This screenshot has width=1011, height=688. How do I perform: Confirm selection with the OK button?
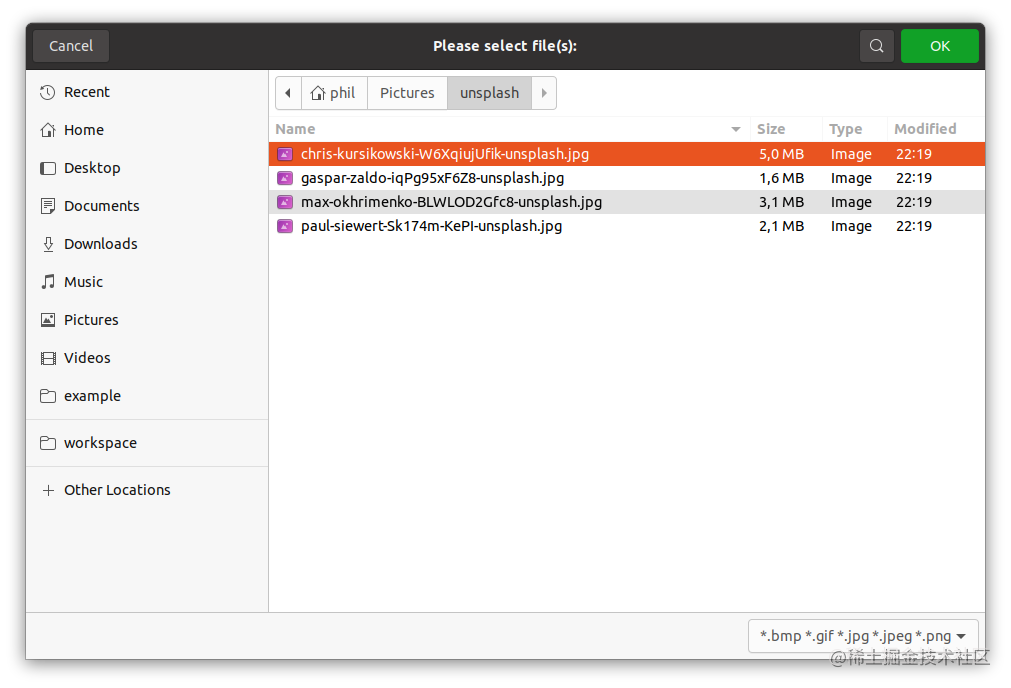tap(939, 46)
